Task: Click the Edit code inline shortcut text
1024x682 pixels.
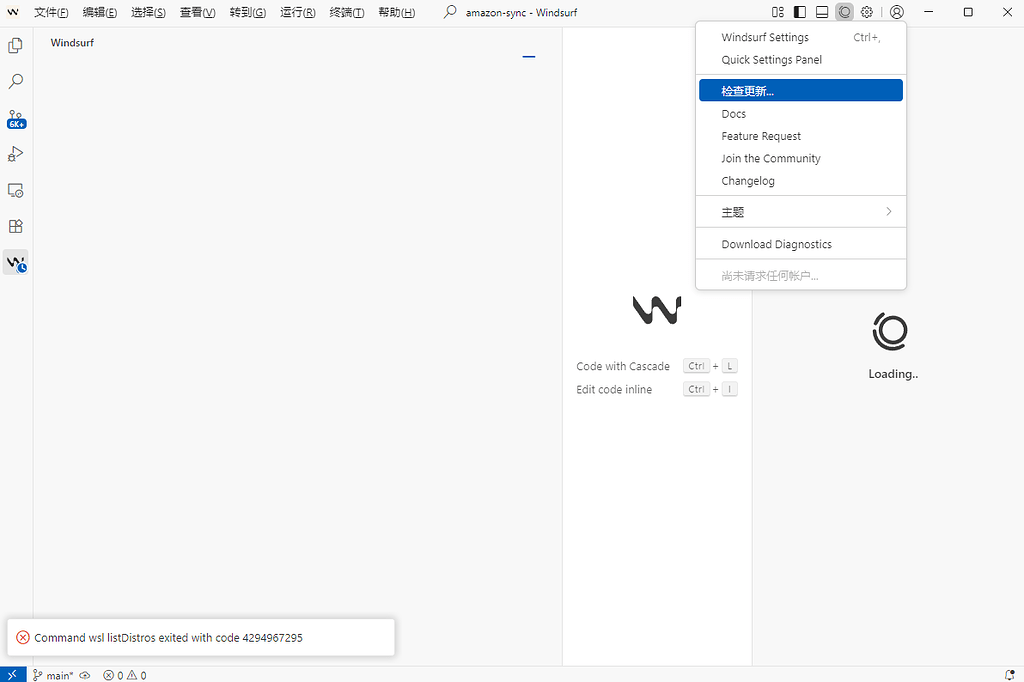Action: click(614, 389)
